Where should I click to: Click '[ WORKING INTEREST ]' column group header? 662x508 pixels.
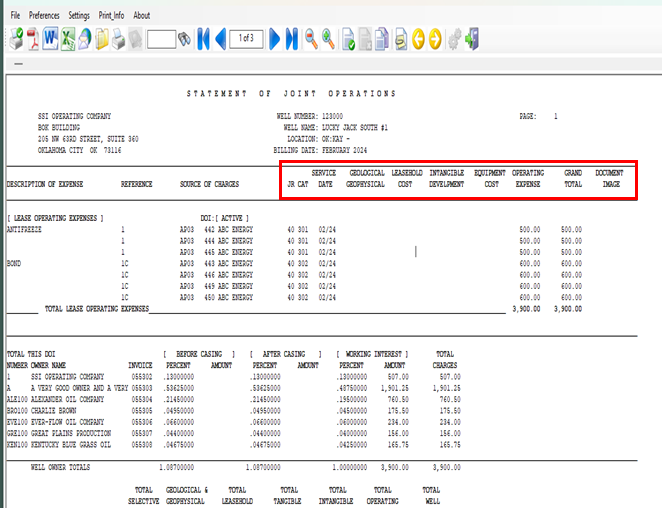372,354
